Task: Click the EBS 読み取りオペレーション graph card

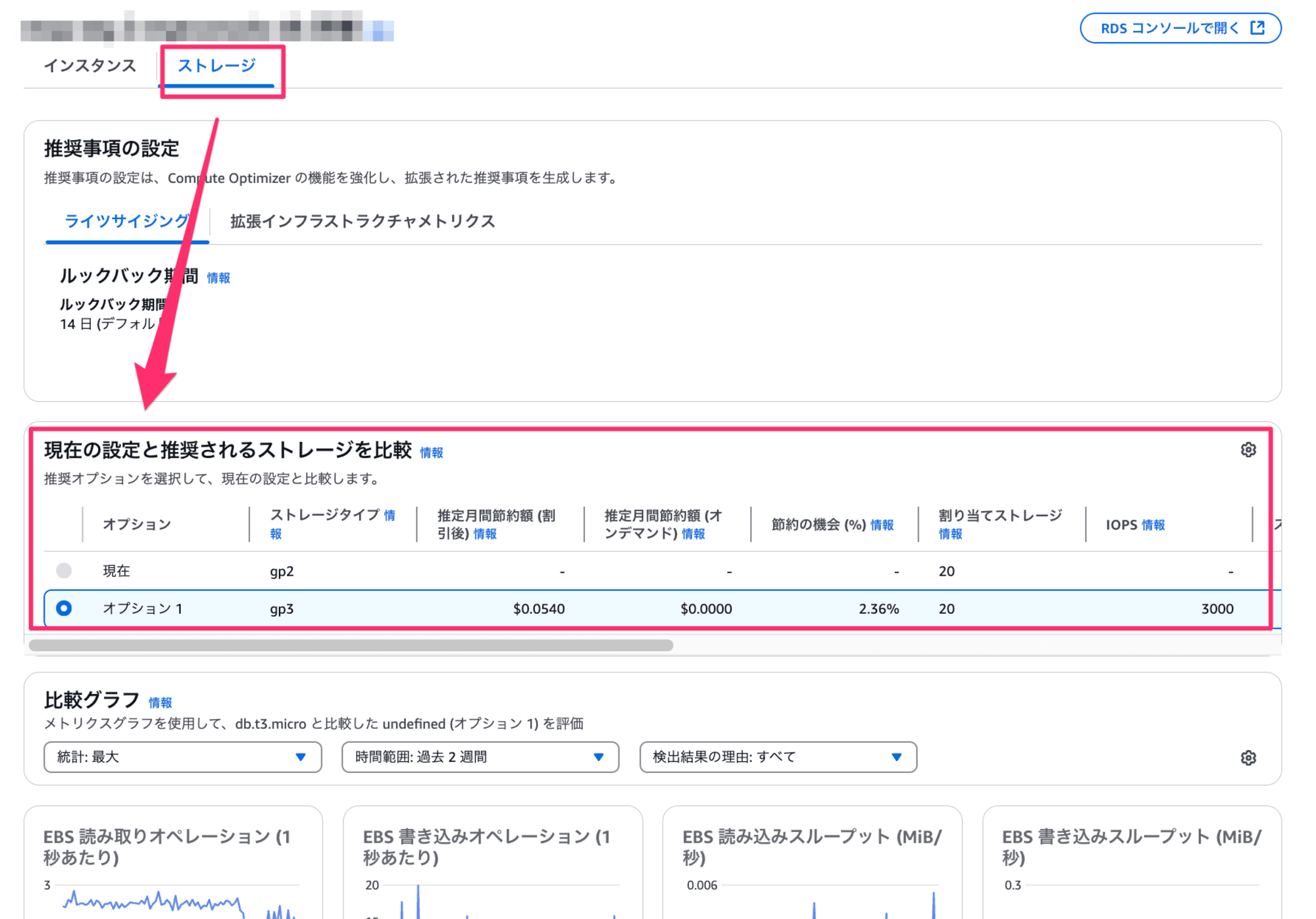Action: pos(173,862)
